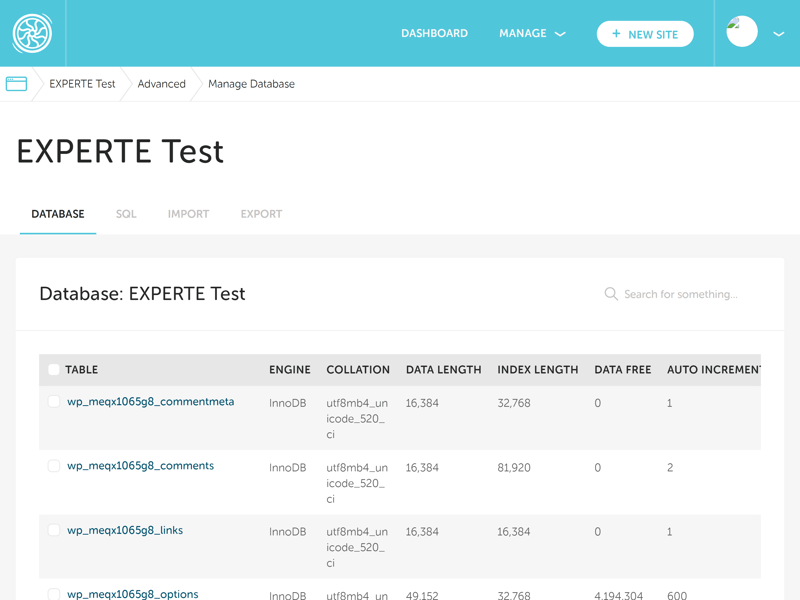Click the EXPERTE Test breadcrumb link
Viewport: 800px width, 600px height.
[x=82, y=84]
